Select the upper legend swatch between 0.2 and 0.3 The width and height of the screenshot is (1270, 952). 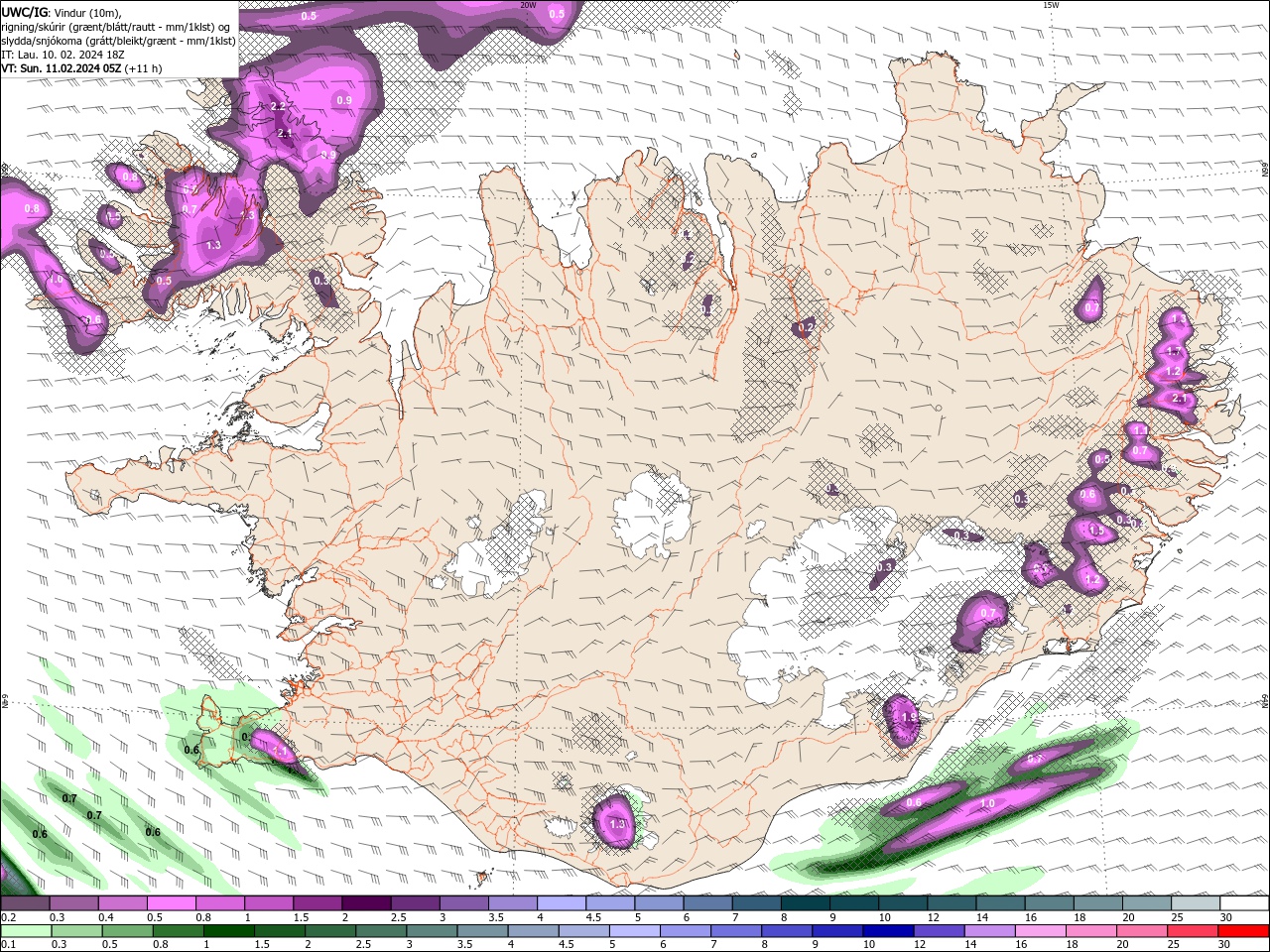[x=25, y=903]
